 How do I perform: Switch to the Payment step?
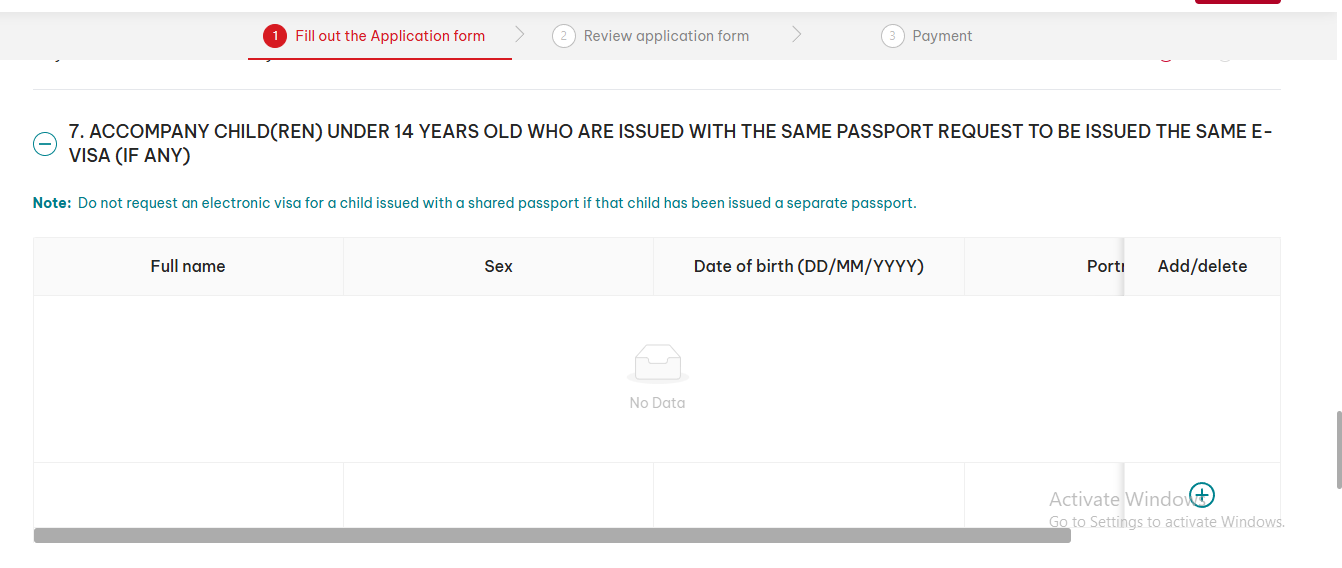tap(942, 36)
